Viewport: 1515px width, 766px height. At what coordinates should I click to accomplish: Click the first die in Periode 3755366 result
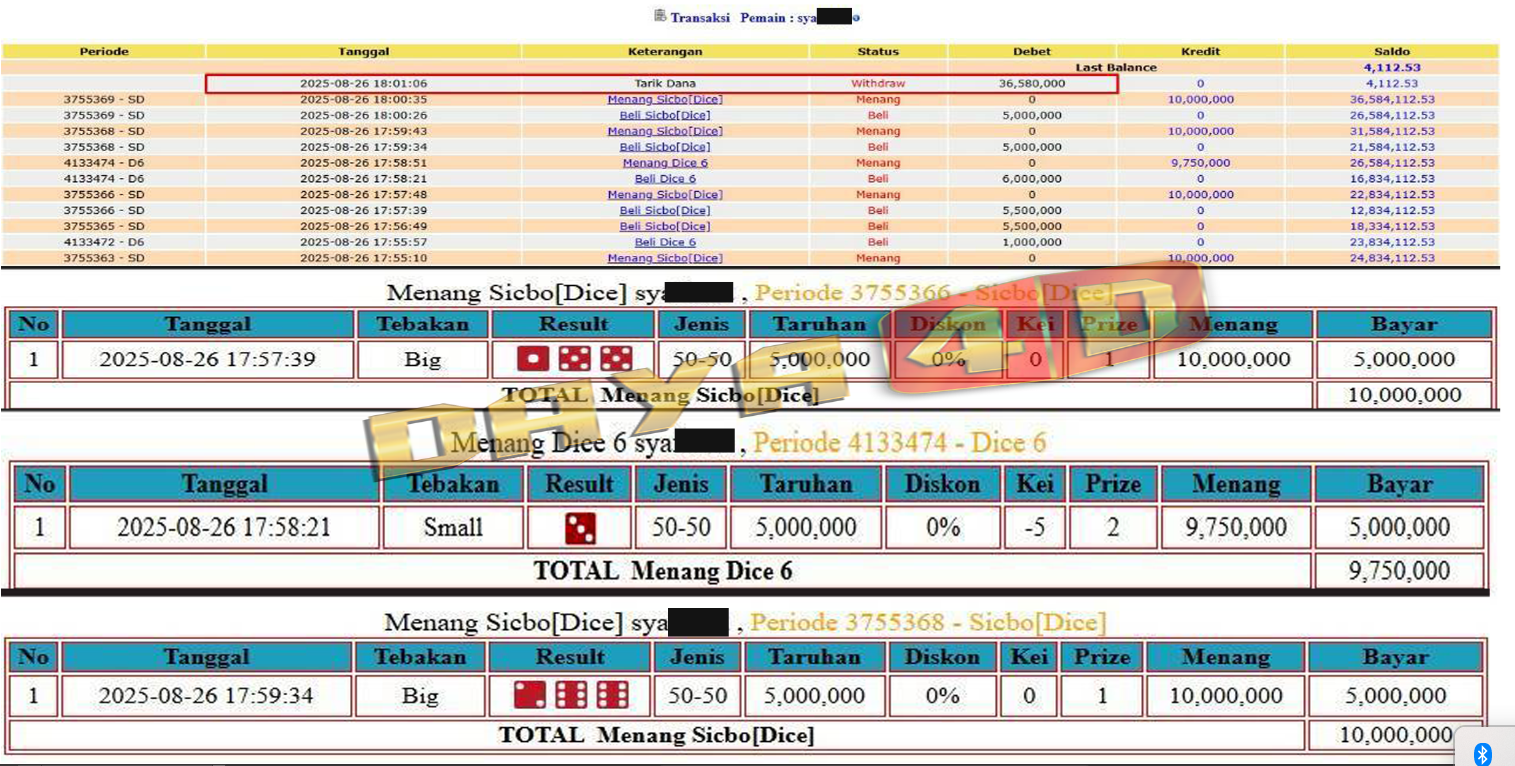[532, 359]
